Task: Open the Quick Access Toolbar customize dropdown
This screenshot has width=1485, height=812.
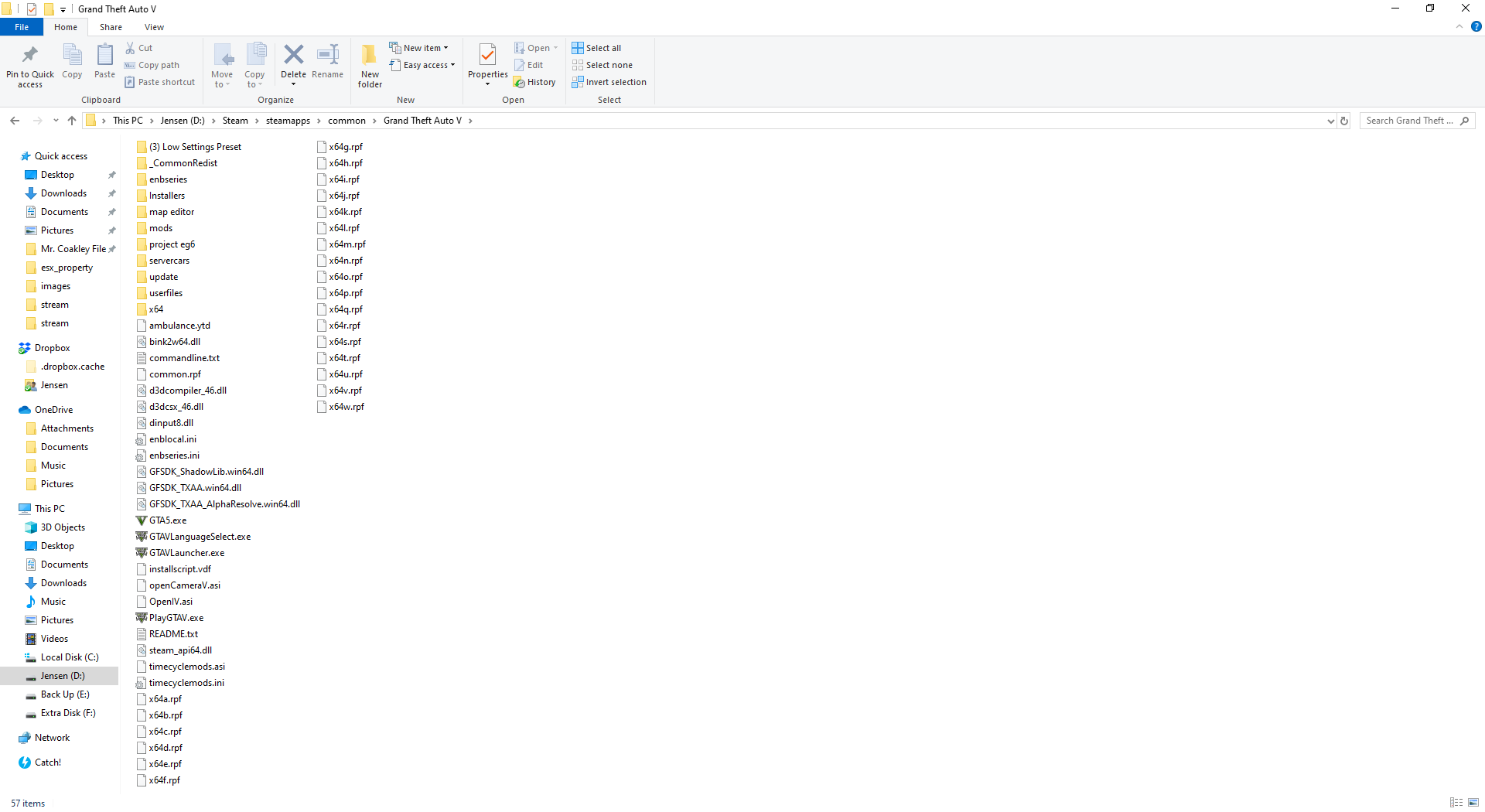Action: pos(63,9)
